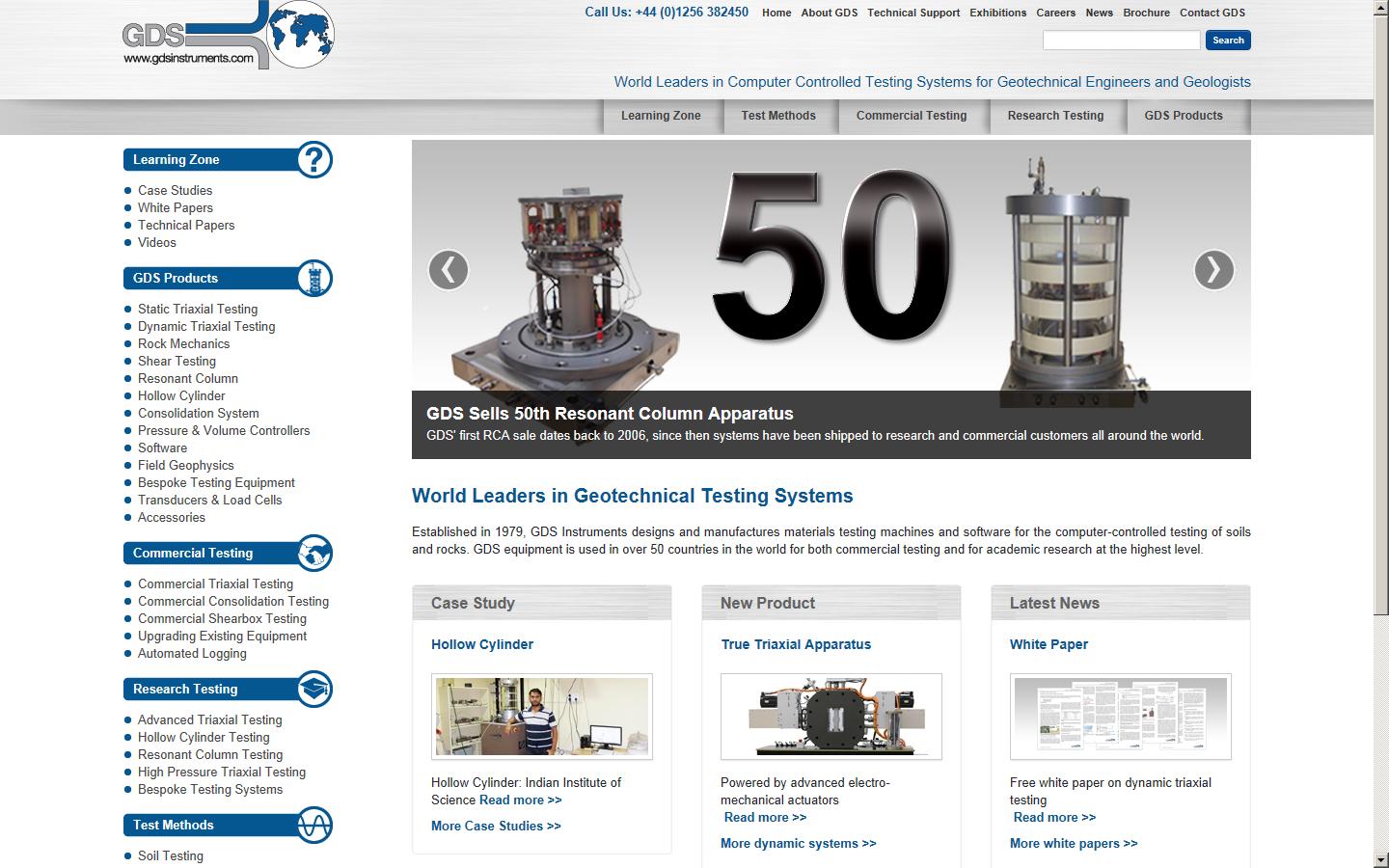Viewport: 1389px width, 868px height.
Task: Open the GDS Products navigation tab
Action: (1183, 116)
